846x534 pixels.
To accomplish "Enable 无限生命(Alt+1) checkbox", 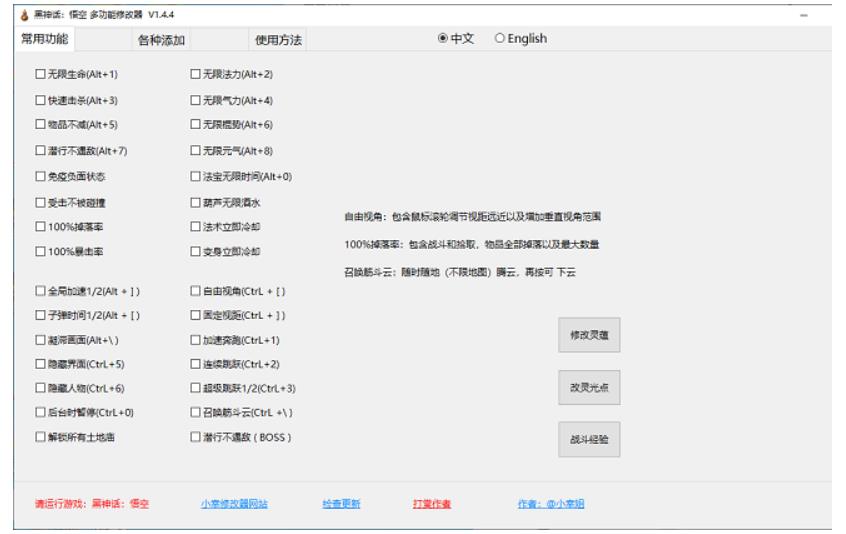I will 40,74.
